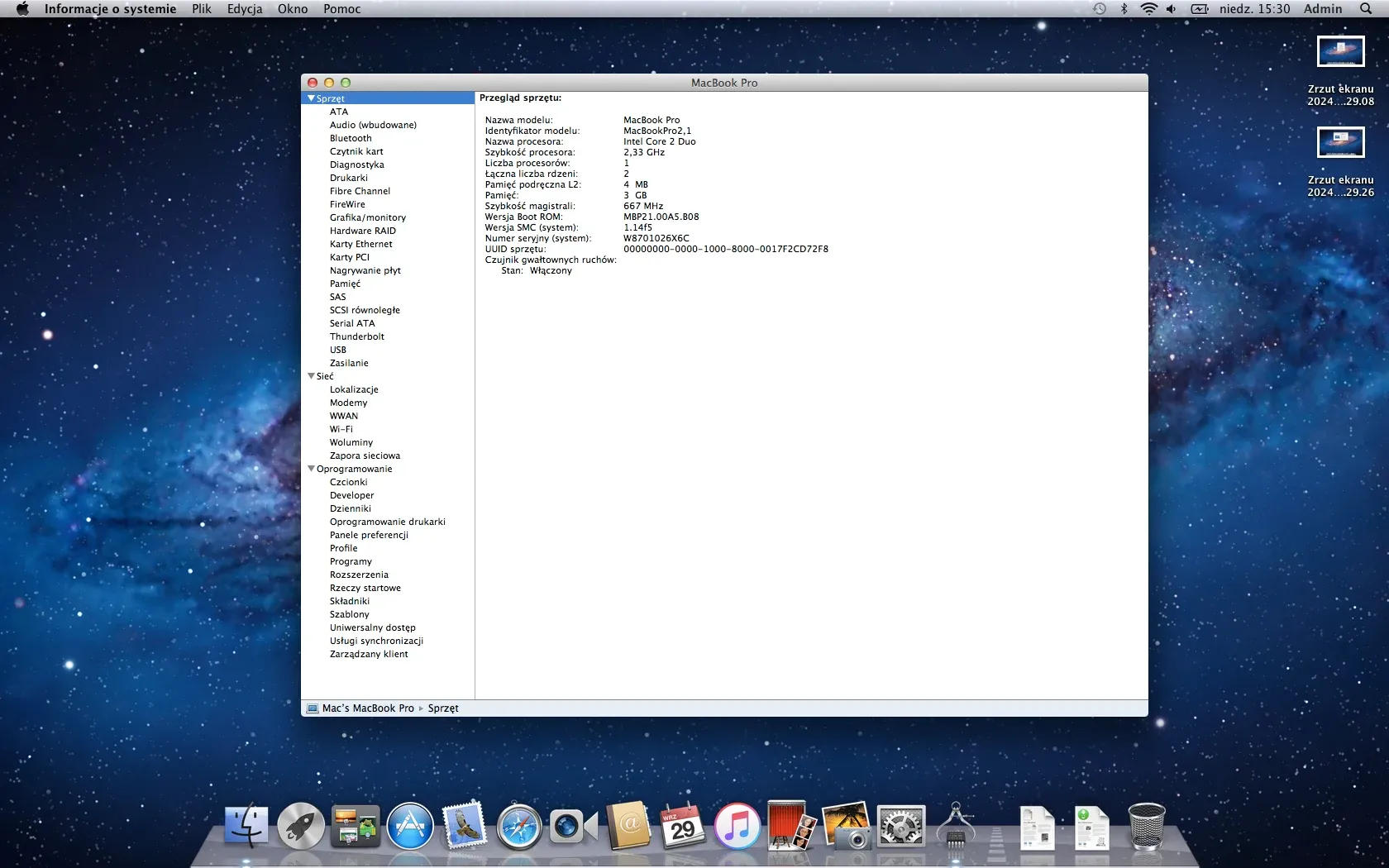Image resolution: width=1389 pixels, height=868 pixels.
Task: Open System Preferences gear icon in Dock
Action: pos(901,827)
